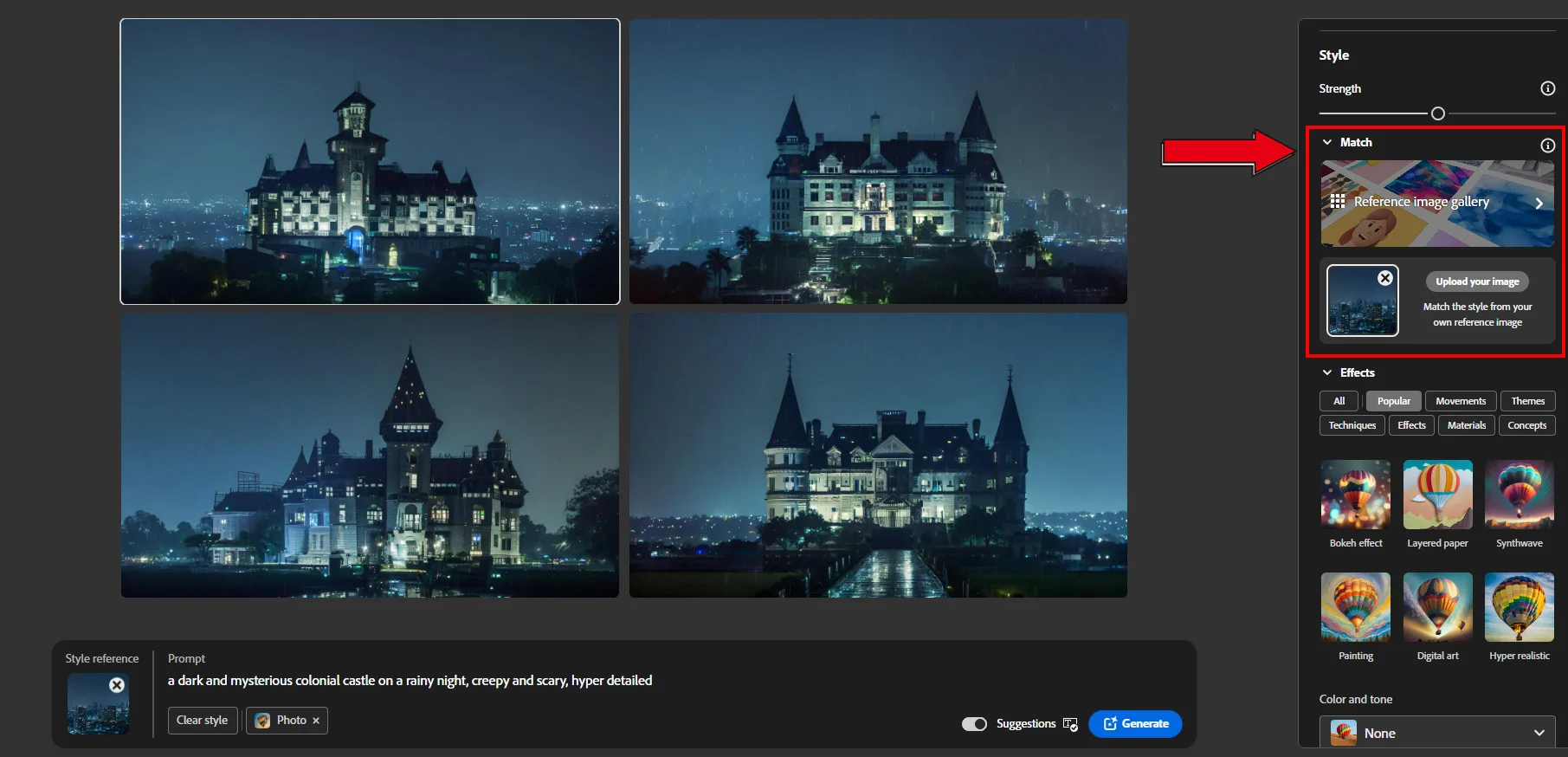Image resolution: width=1568 pixels, height=757 pixels.
Task: Select the top-left generated castle image
Action: 370,161
